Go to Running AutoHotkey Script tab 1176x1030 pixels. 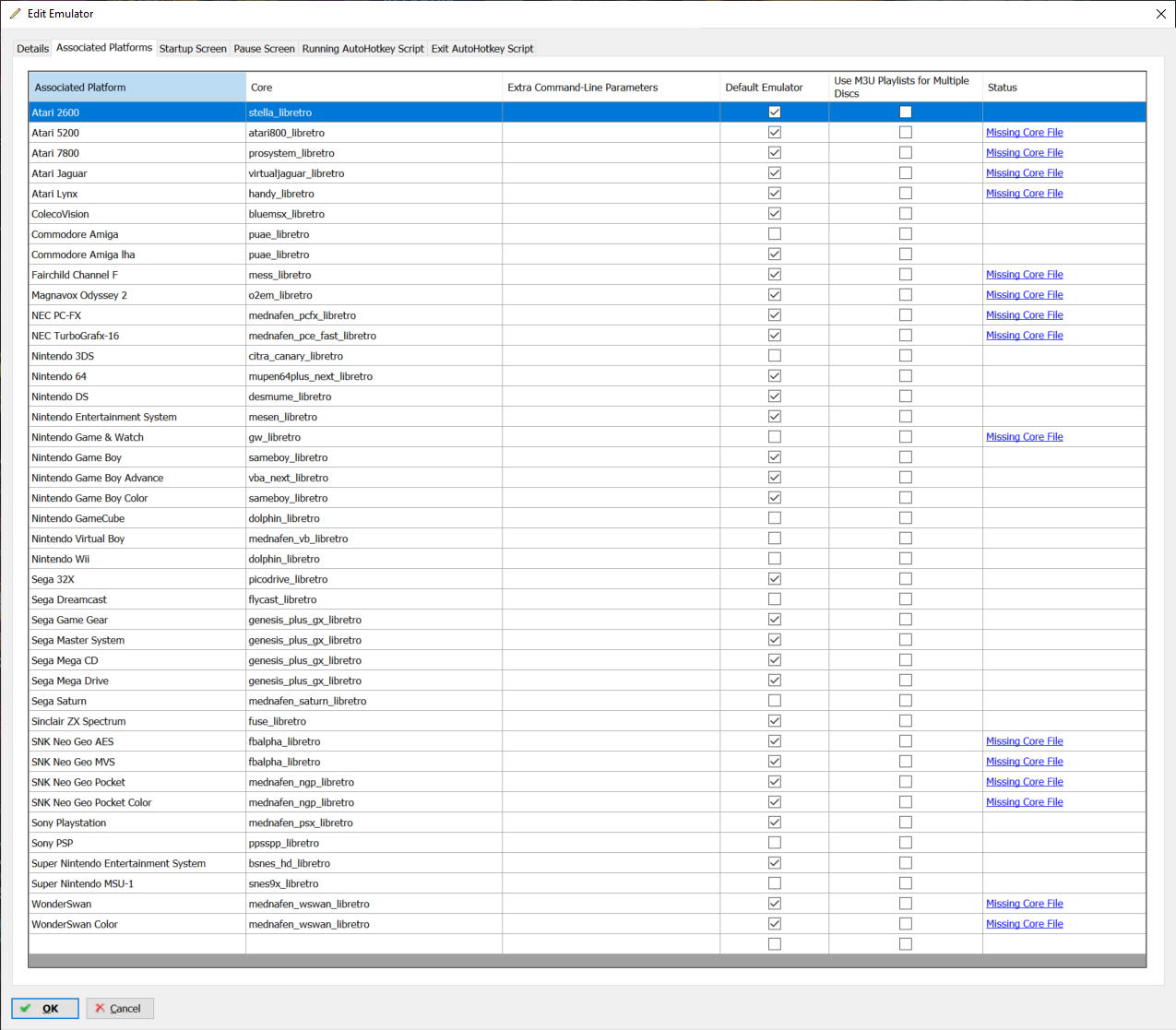362,49
